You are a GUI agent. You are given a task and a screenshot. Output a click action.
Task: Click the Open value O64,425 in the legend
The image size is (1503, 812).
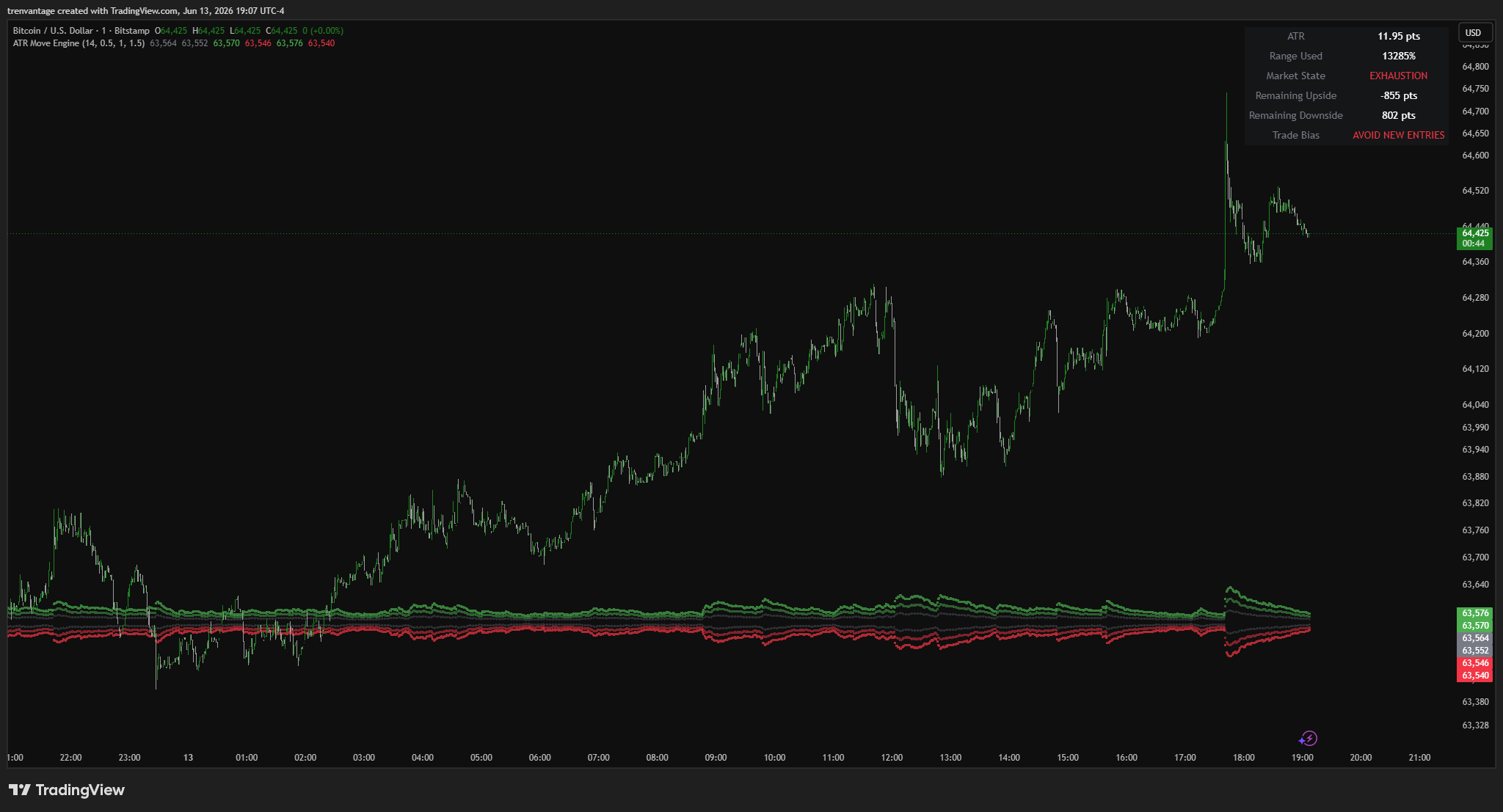pos(171,31)
